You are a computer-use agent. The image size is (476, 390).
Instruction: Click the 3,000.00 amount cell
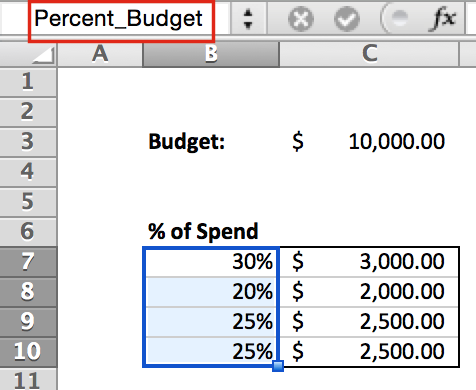[x=369, y=262]
